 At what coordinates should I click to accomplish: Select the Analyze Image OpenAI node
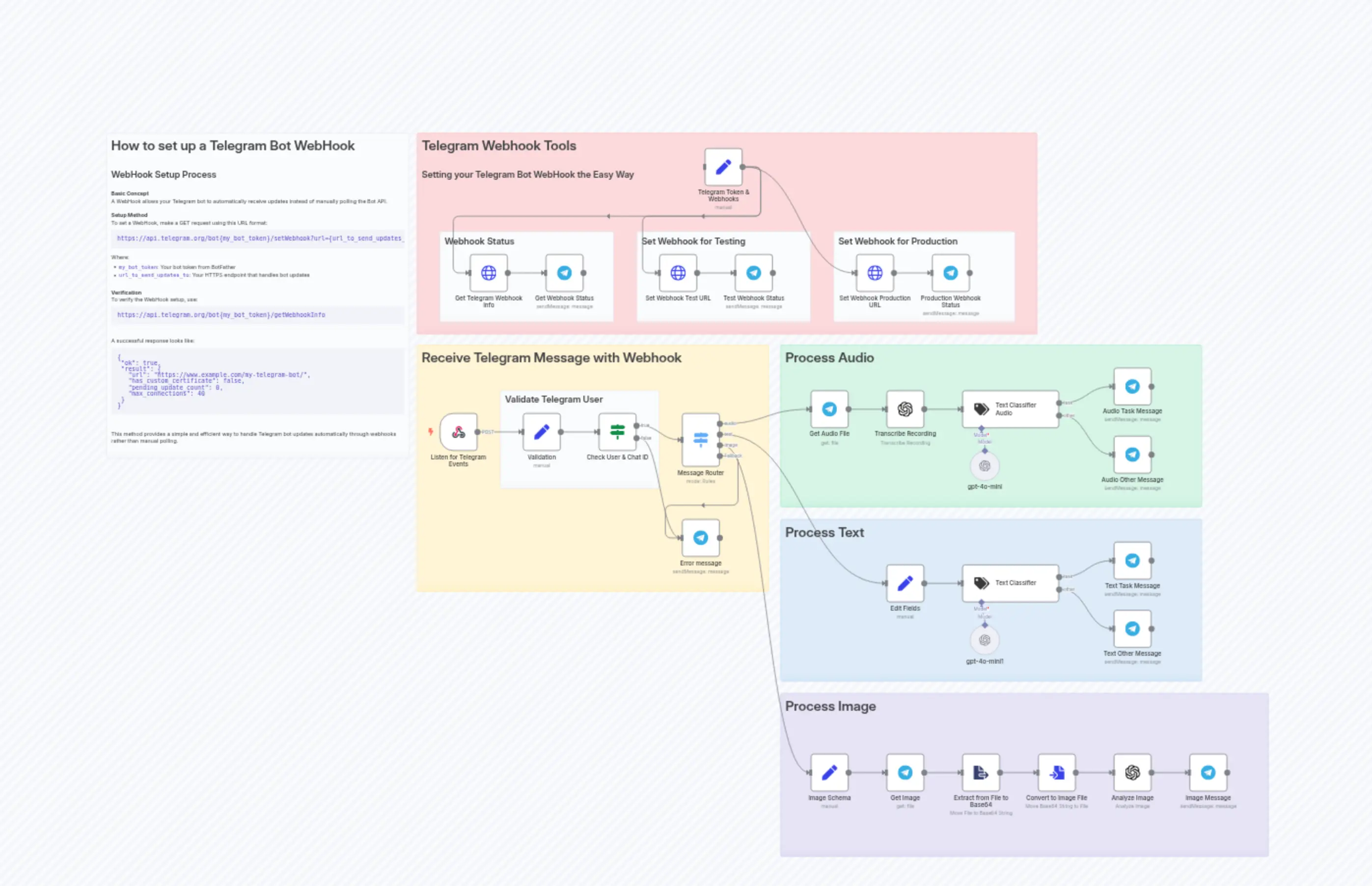[1132, 772]
